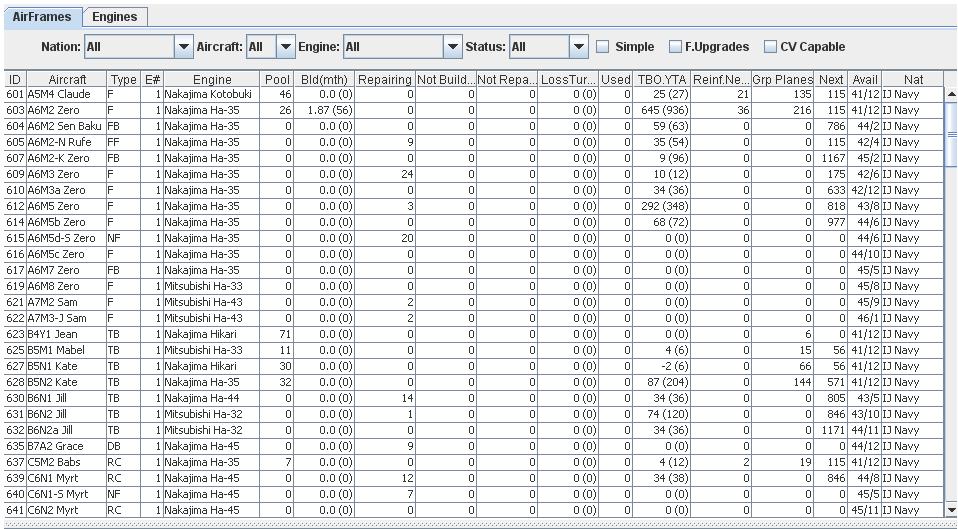Select the B5N1 Kate row
Viewport: 958px width, 529px height.
point(474,366)
